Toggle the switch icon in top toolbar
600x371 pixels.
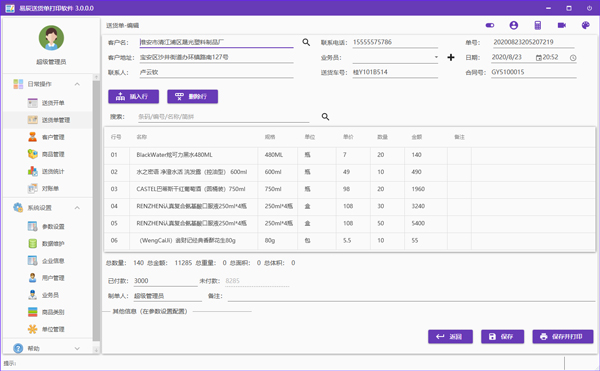coord(490,25)
